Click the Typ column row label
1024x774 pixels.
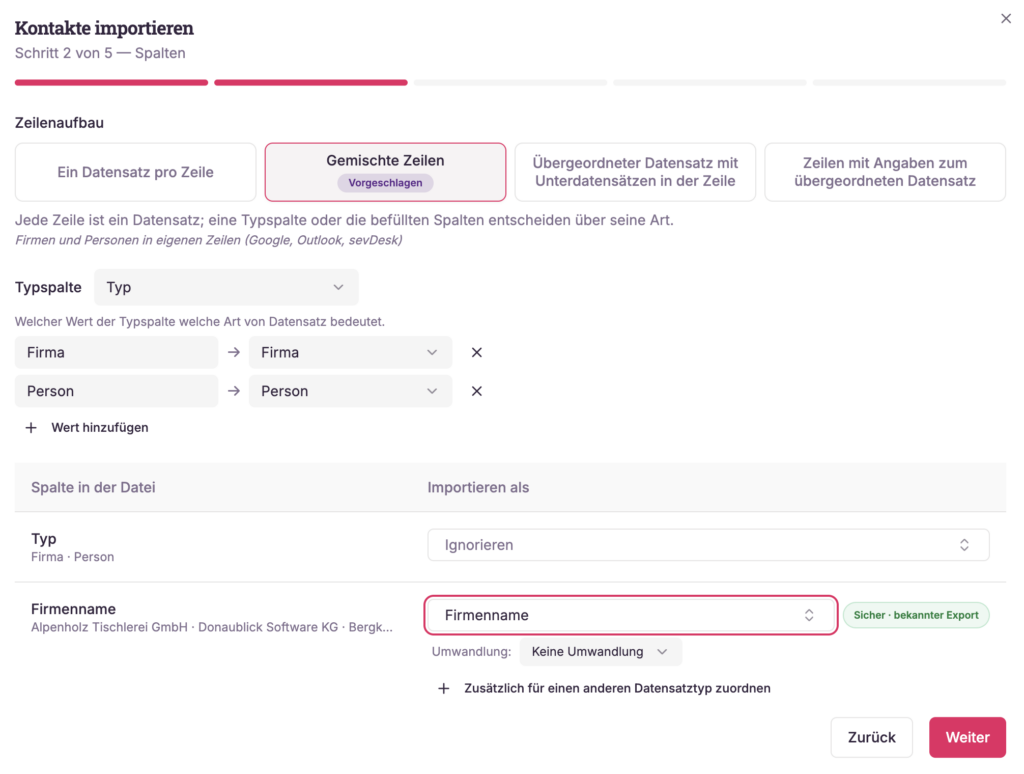[x=44, y=539]
